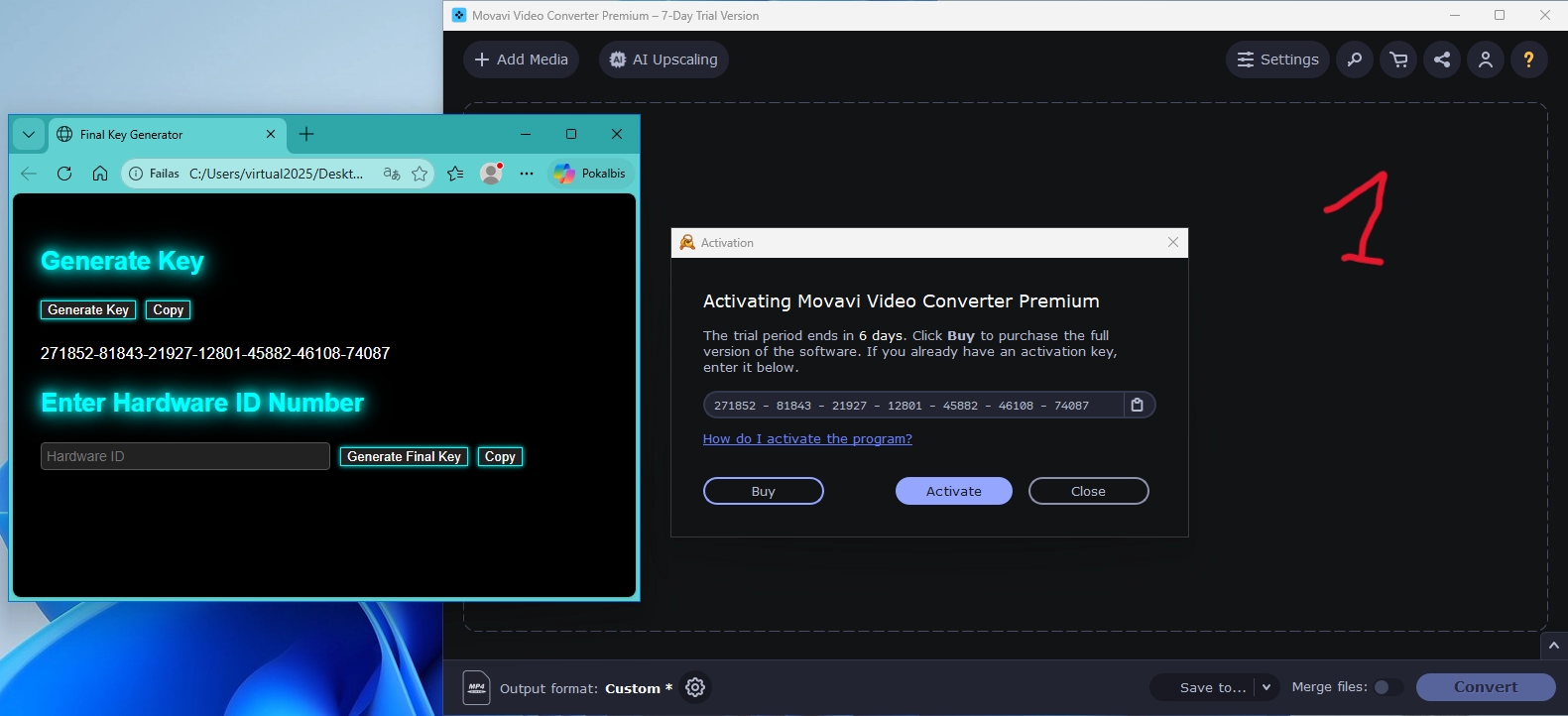Expand the panel with bottom-right chevron
The height and width of the screenshot is (716, 1568).
pyautogui.click(x=1553, y=646)
